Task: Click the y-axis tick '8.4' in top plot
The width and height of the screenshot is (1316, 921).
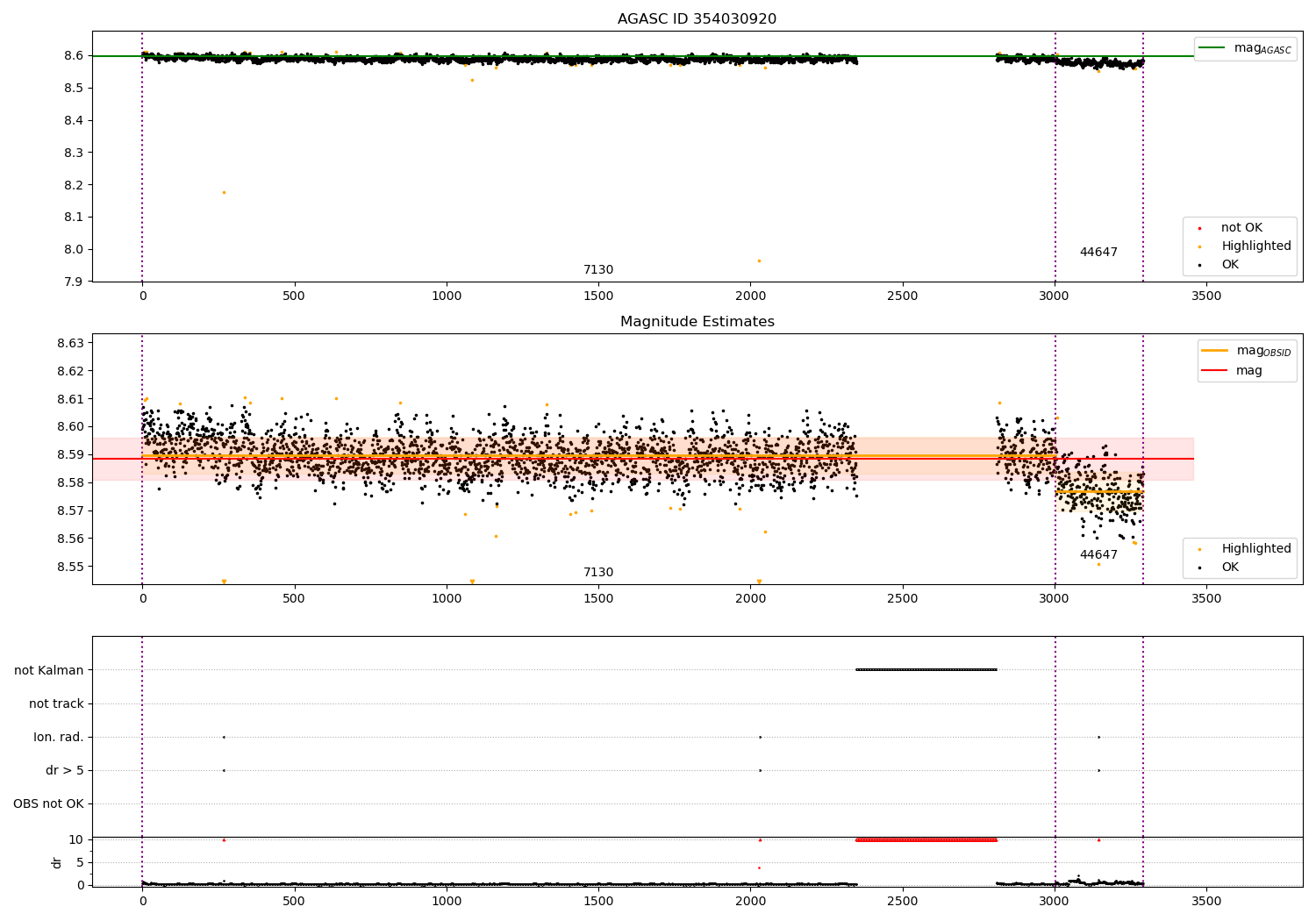Action: (x=73, y=120)
